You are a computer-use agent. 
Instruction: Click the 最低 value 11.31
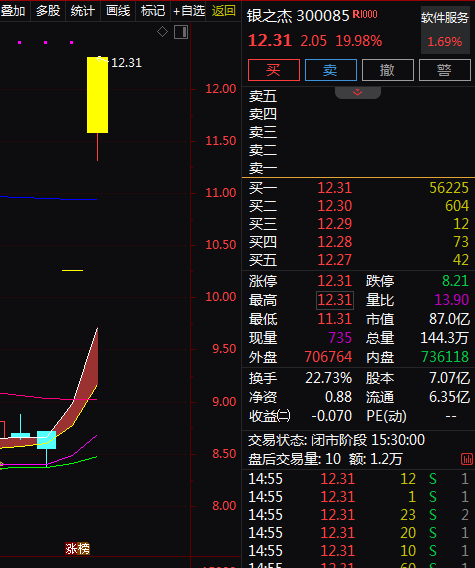coord(335,319)
